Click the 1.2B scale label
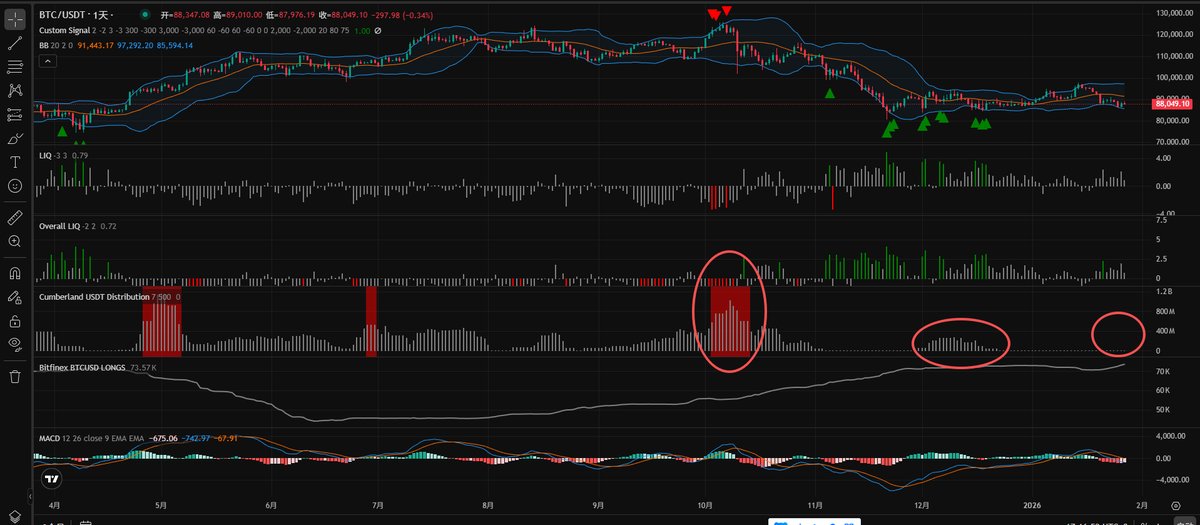The width and height of the screenshot is (1200, 525). click(x=1163, y=292)
